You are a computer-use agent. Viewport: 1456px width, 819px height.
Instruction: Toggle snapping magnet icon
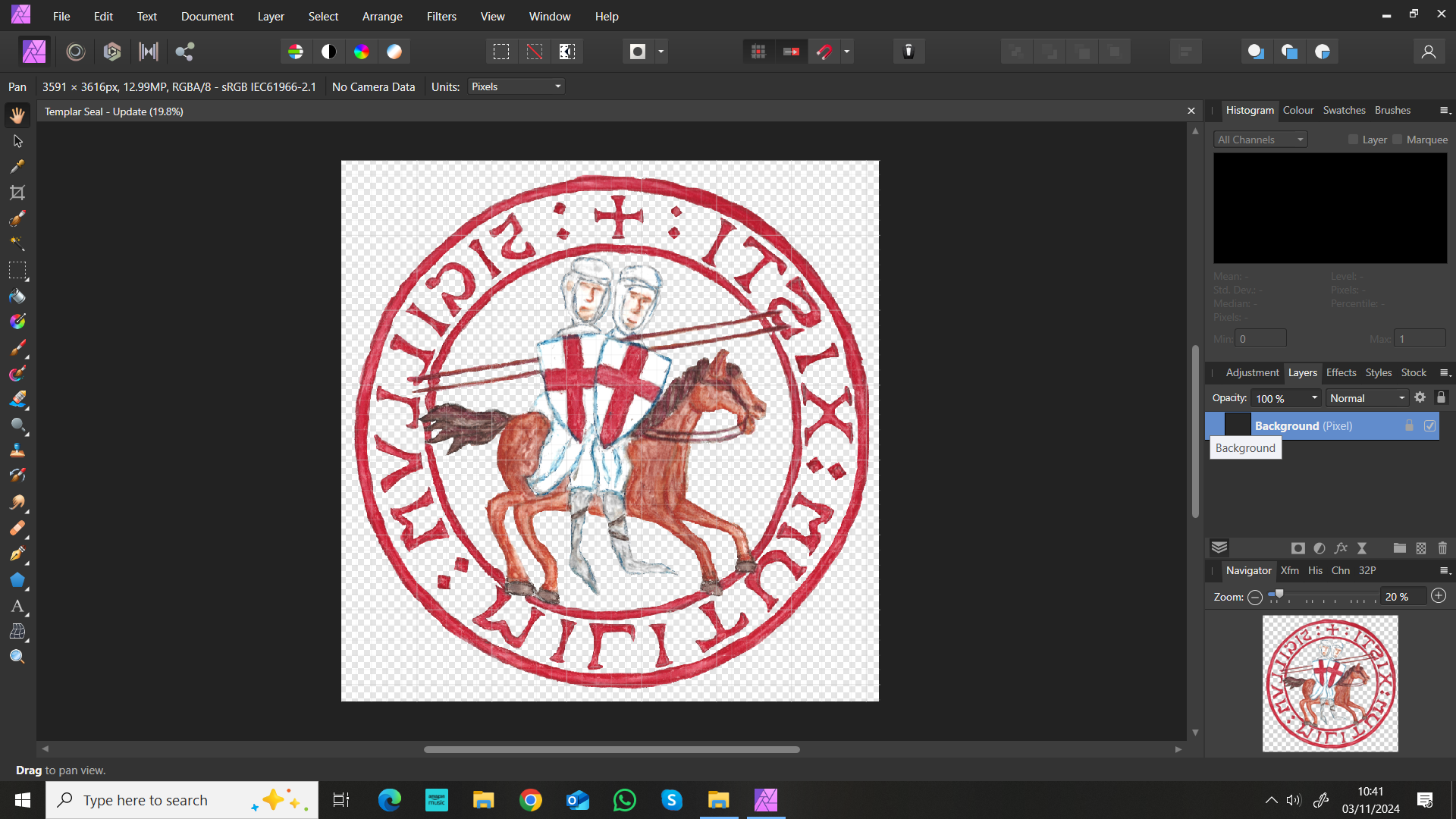coord(824,52)
